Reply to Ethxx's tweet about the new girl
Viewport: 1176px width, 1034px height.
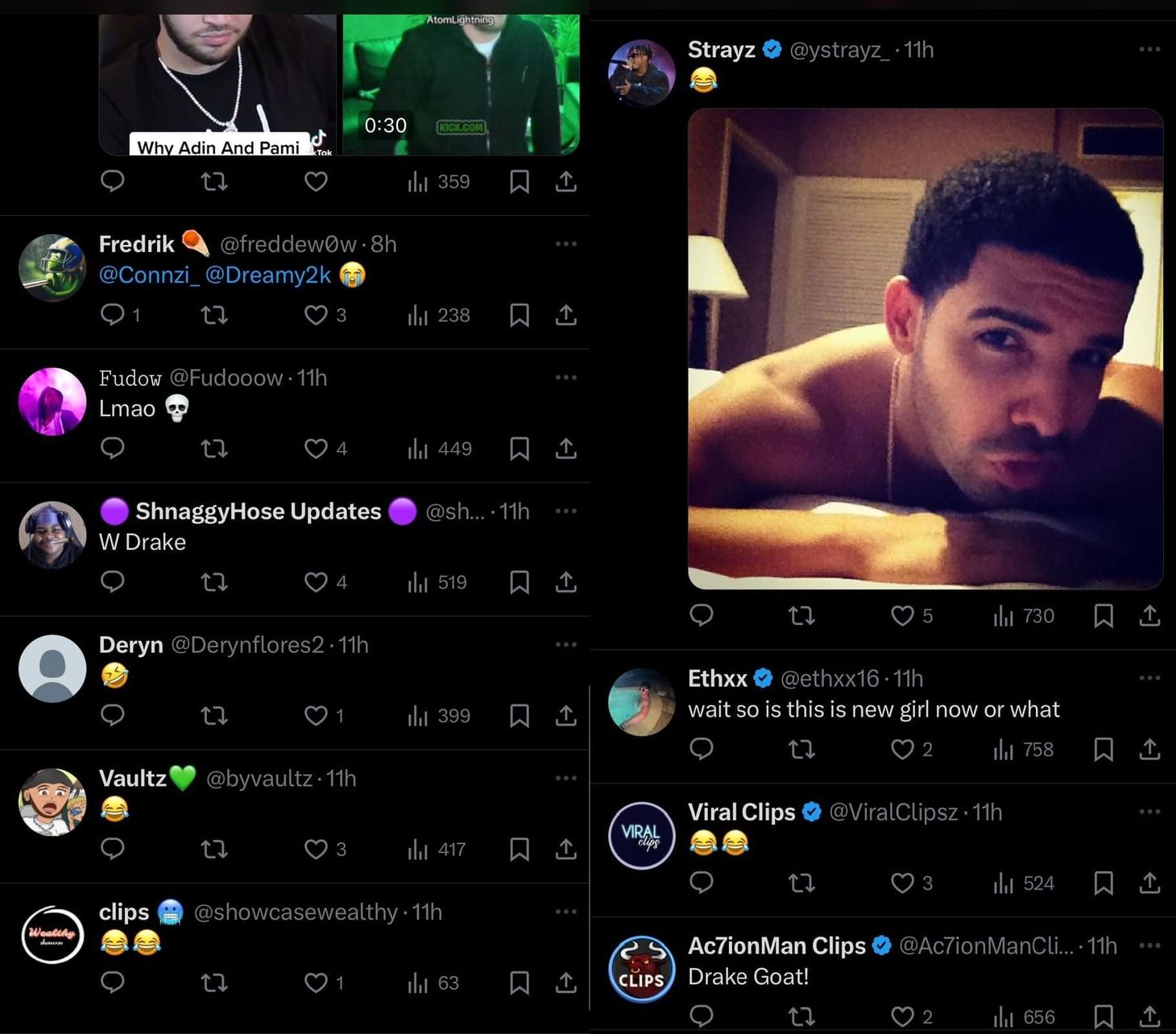click(702, 749)
